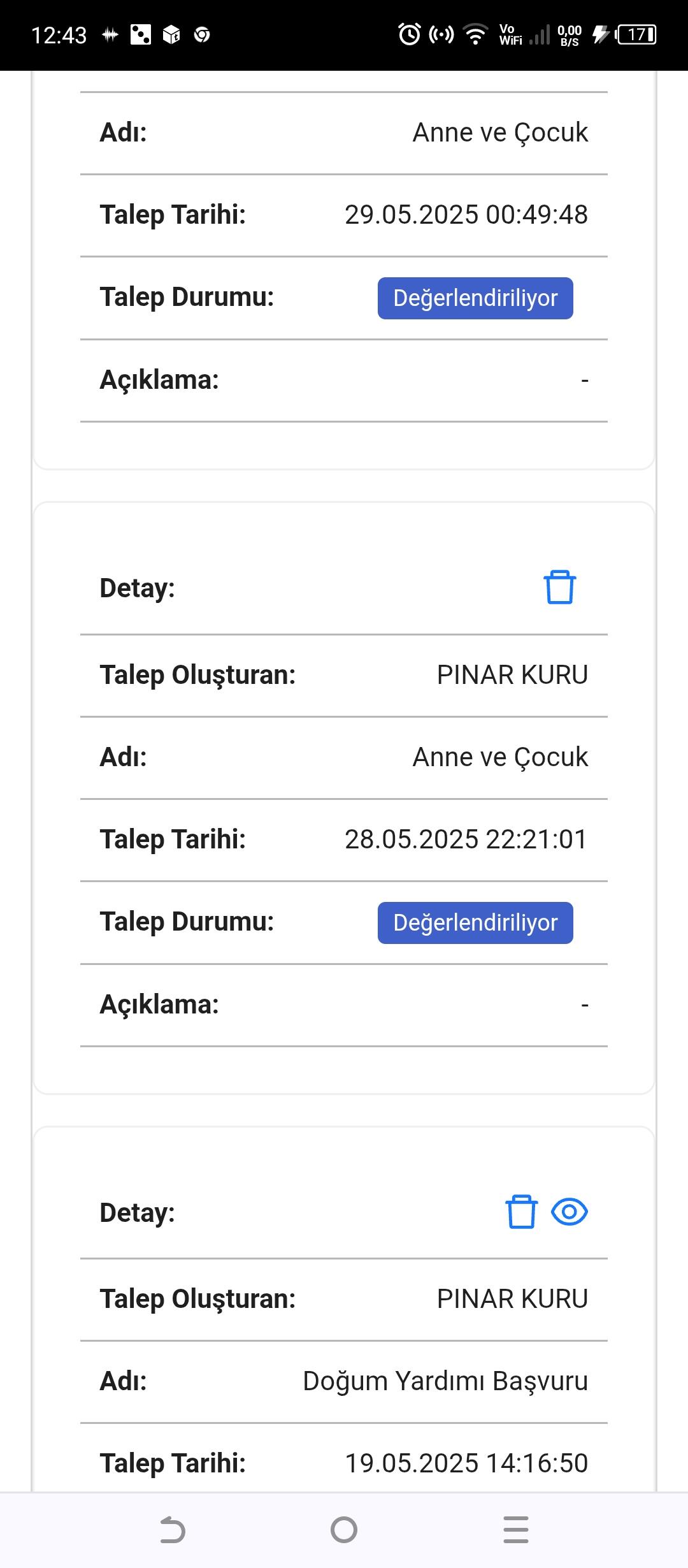Tap Talep Tarihi 28.05.2025 22:21:01 value
The image size is (688, 1568).
[x=466, y=839]
